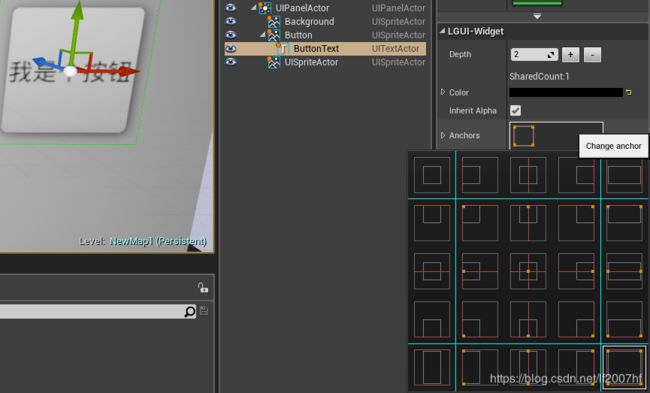The image size is (650, 393).
Task: Select the bottom-left anchor preset
Action: (480, 319)
